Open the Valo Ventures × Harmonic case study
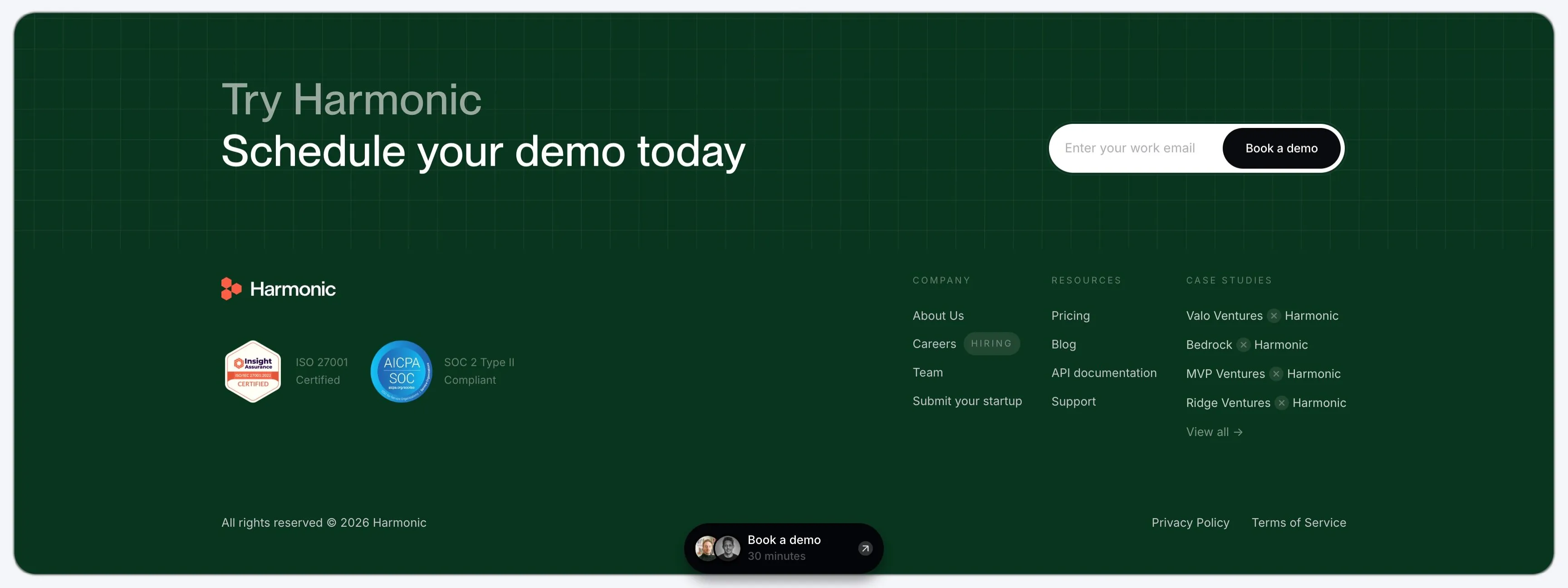Image resolution: width=1568 pixels, height=588 pixels. tap(1262, 316)
